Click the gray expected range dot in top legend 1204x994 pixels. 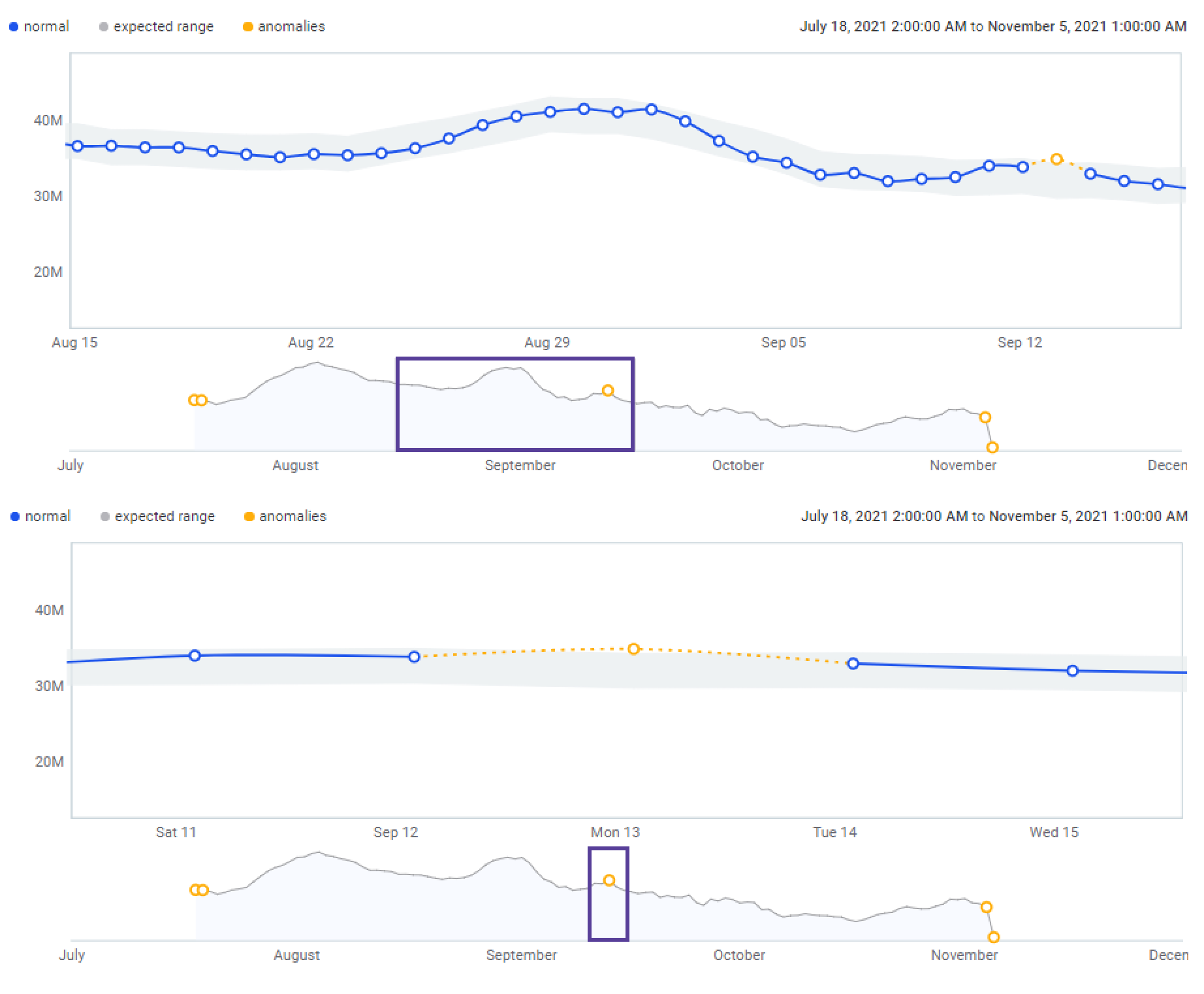103,27
